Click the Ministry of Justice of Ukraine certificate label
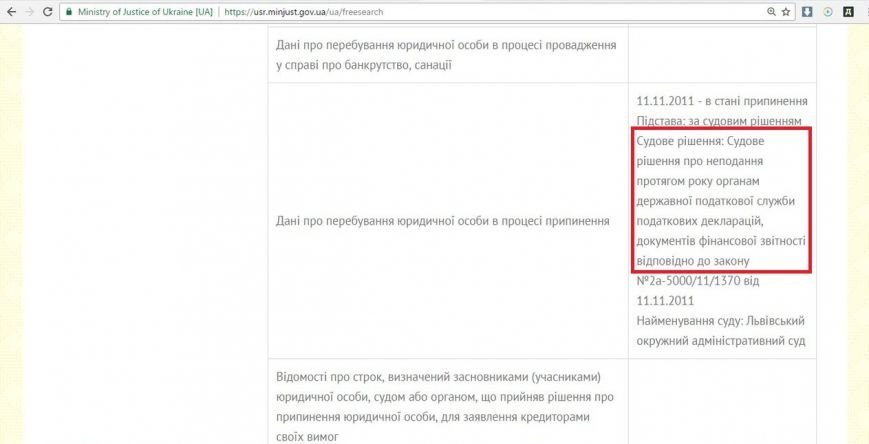 tap(145, 12)
